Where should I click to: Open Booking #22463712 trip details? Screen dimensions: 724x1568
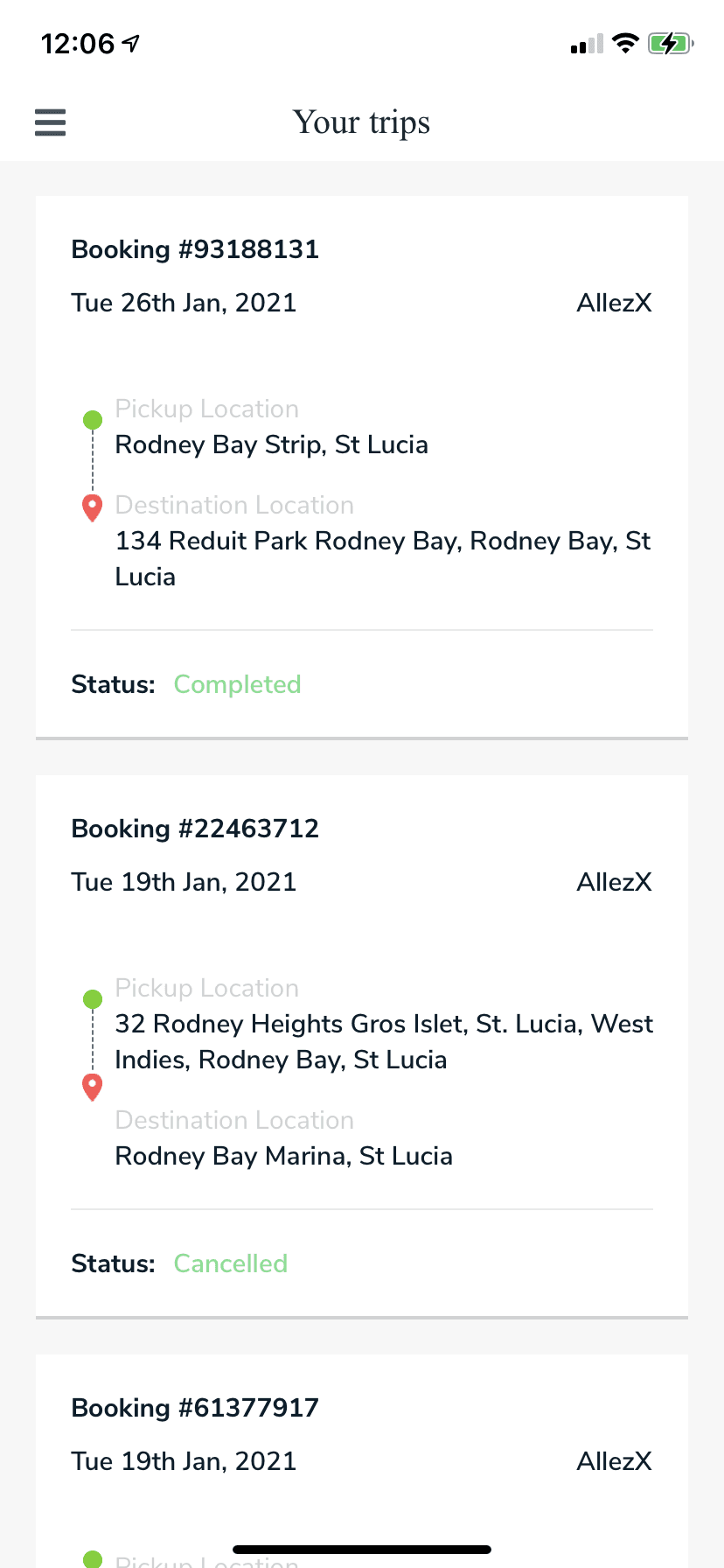coord(195,829)
